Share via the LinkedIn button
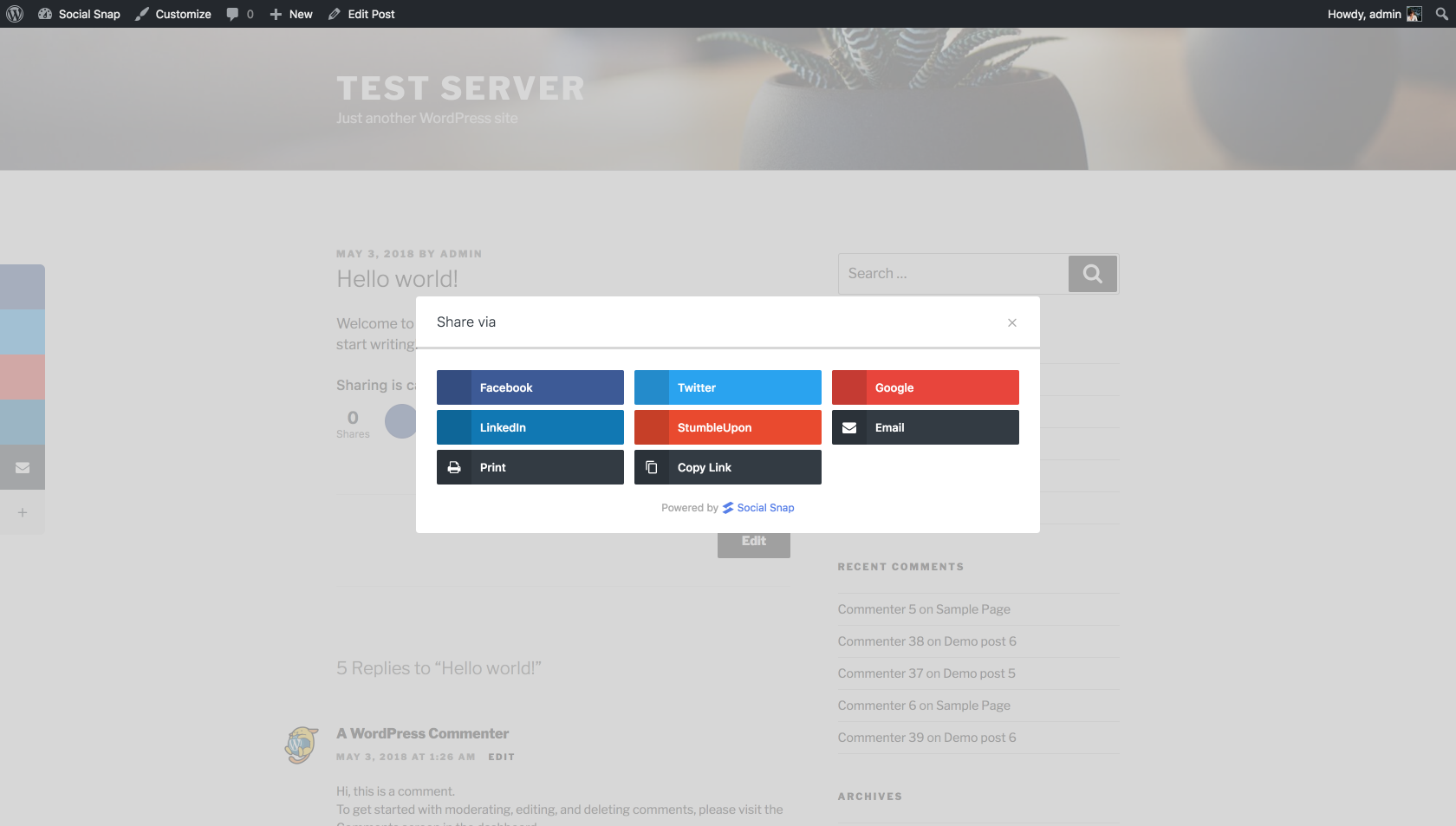The image size is (1456, 826). tap(530, 427)
